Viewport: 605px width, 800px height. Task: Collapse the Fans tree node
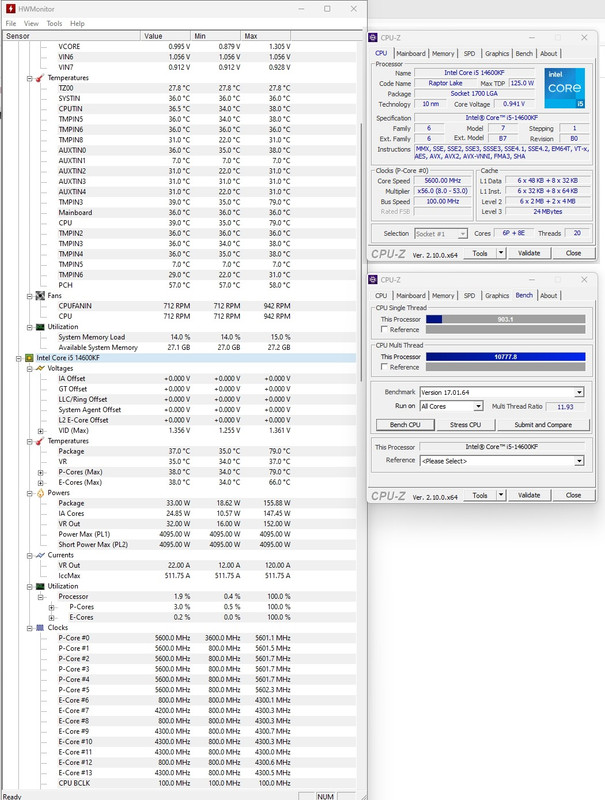[30, 296]
